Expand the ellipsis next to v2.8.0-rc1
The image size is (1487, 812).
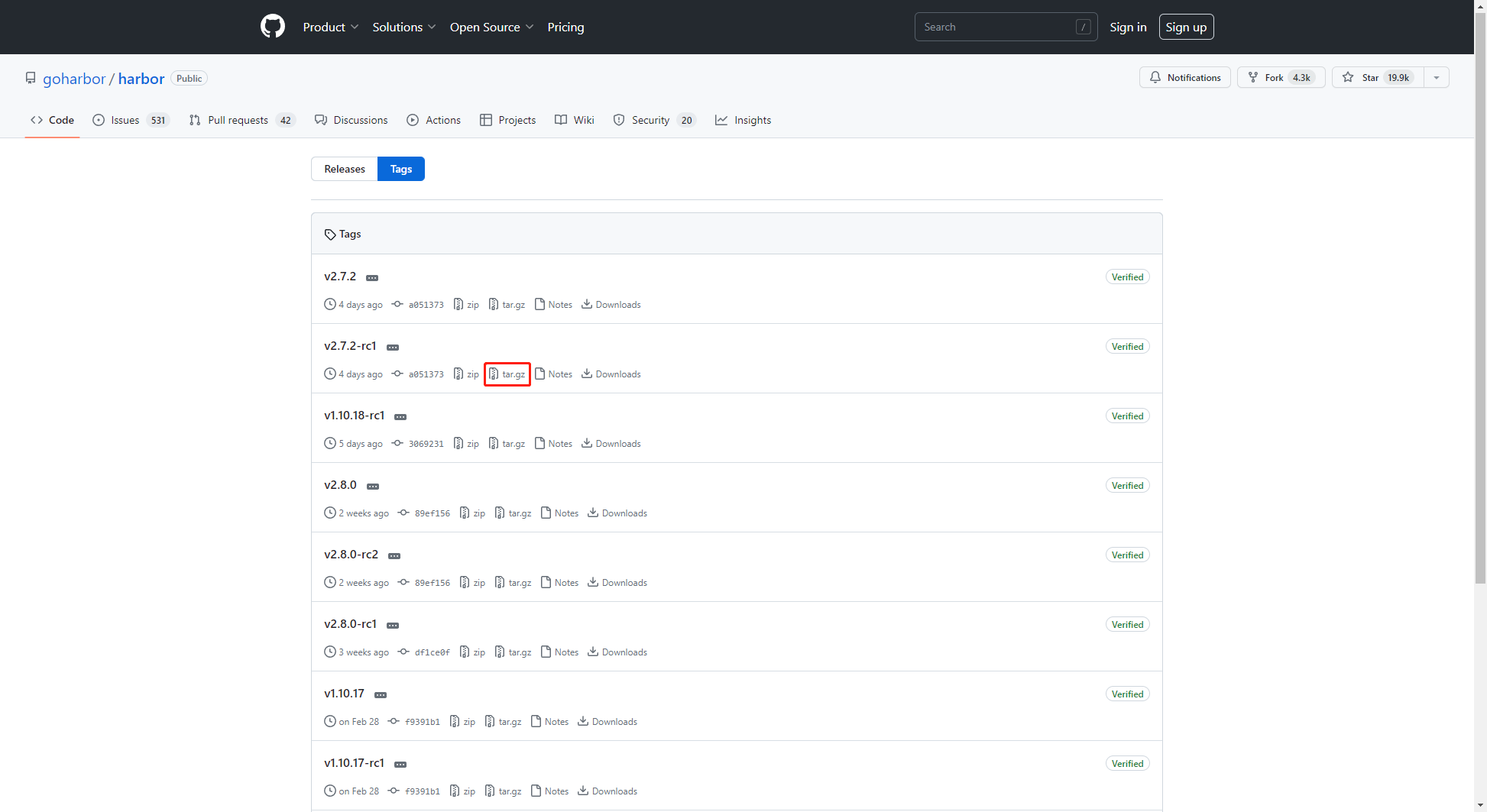pyautogui.click(x=393, y=626)
